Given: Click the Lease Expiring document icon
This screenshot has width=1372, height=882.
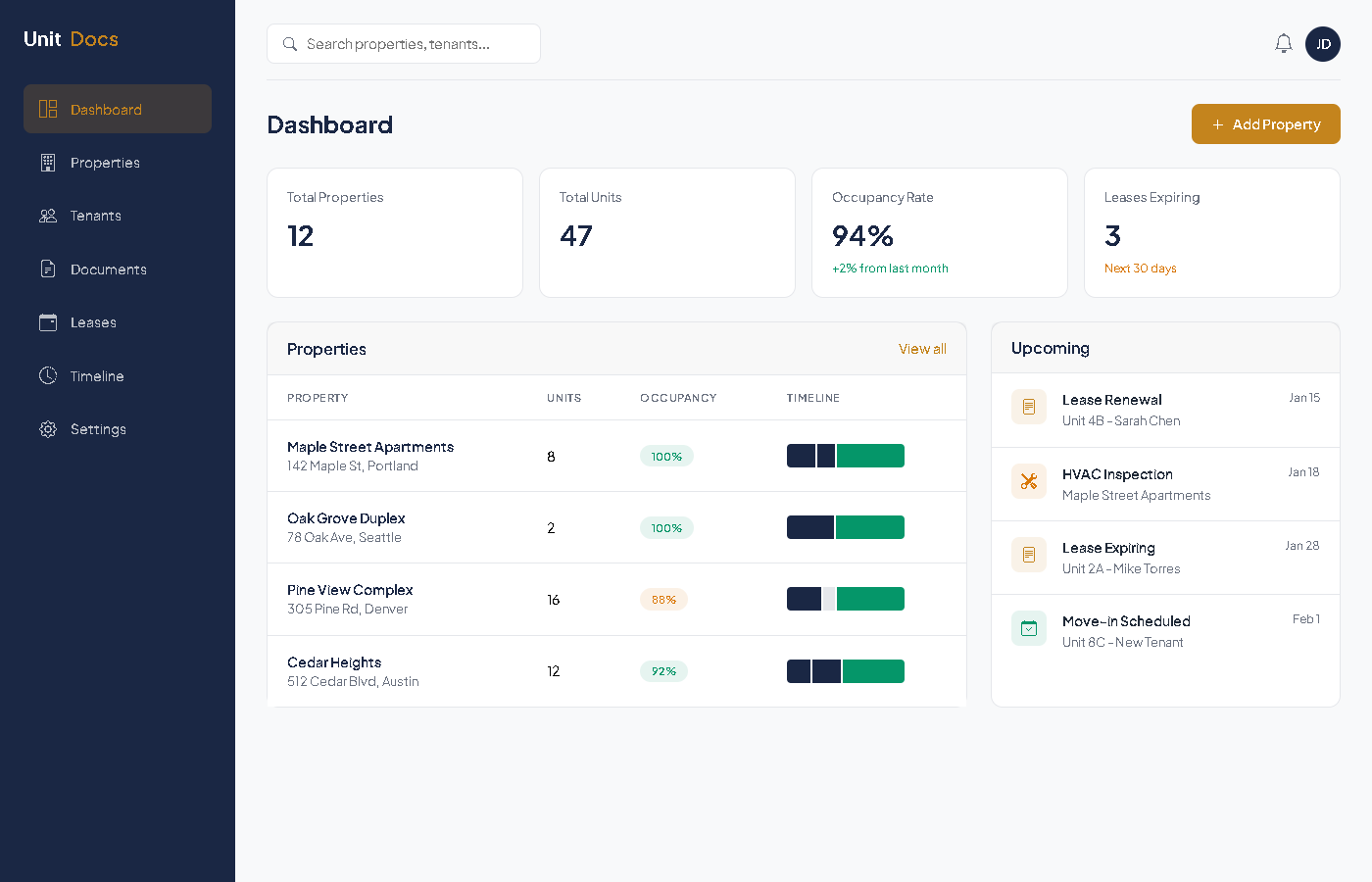Looking at the screenshot, I should click(1028, 555).
